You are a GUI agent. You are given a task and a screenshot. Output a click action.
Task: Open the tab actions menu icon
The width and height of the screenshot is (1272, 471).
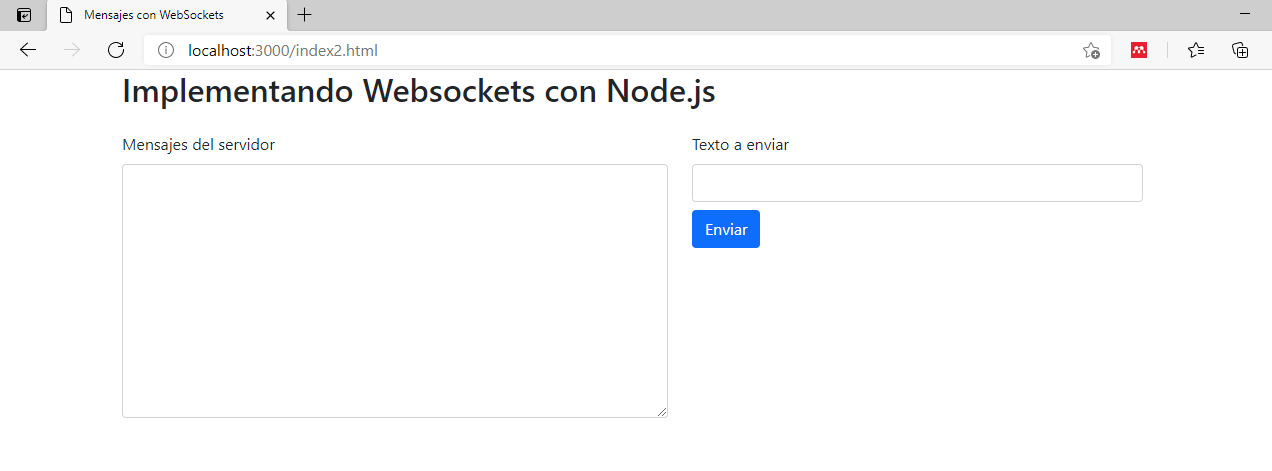point(25,15)
